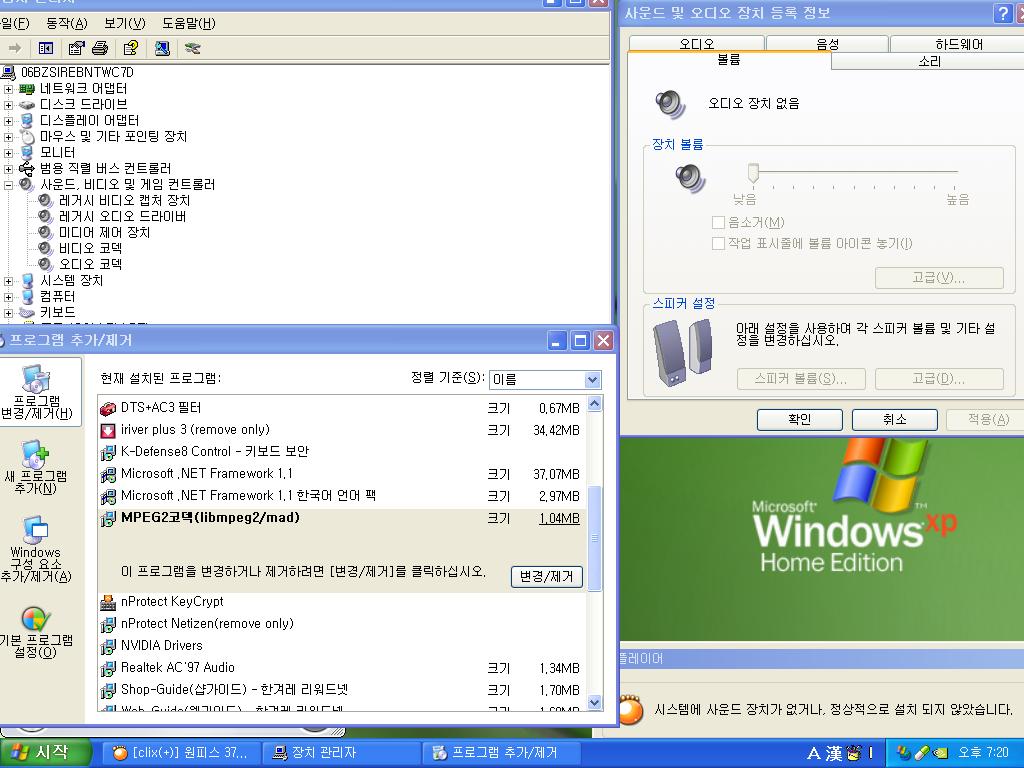This screenshot has height=768, width=1024.
Task: Expand 마우스 및 기타 포인팅 장치 node
Action: [8, 136]
